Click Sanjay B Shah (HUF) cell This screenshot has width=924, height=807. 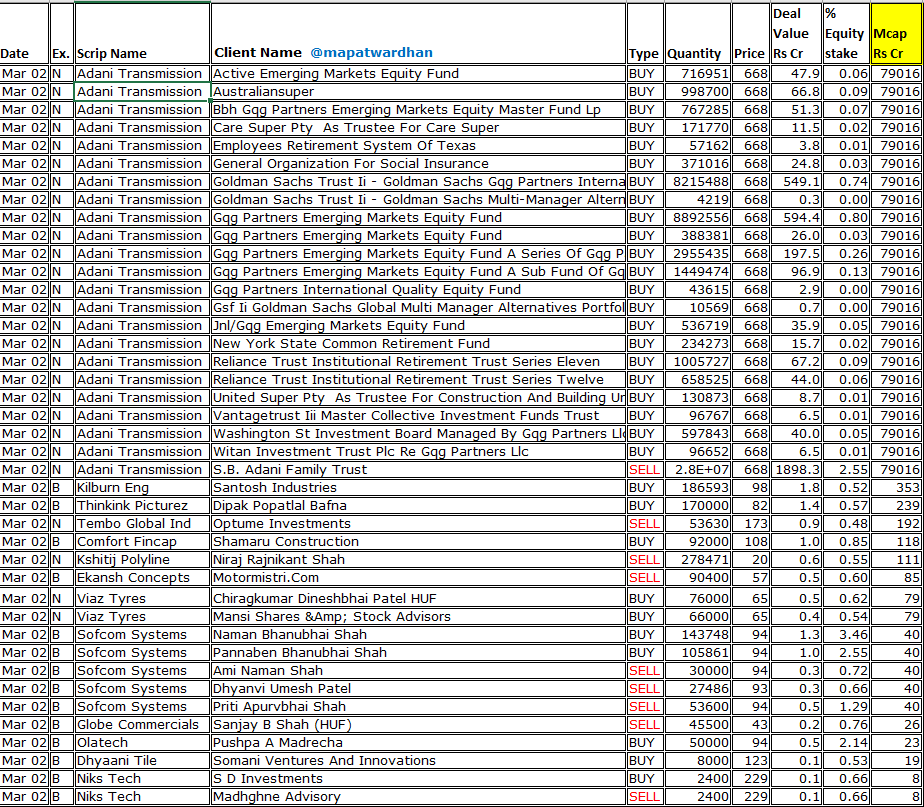(418, 724)
